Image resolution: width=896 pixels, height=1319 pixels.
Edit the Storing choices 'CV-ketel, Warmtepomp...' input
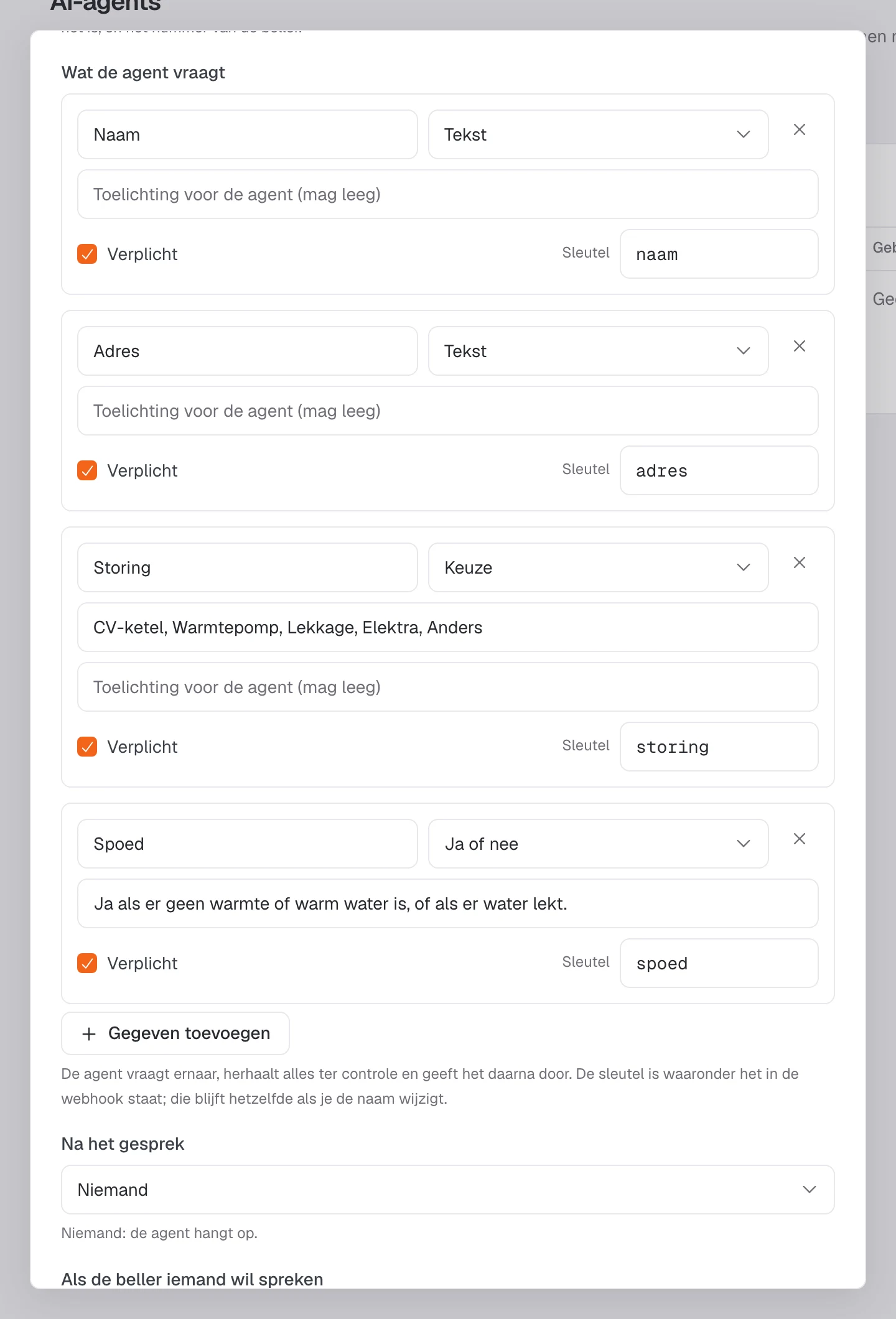(448, 627)
